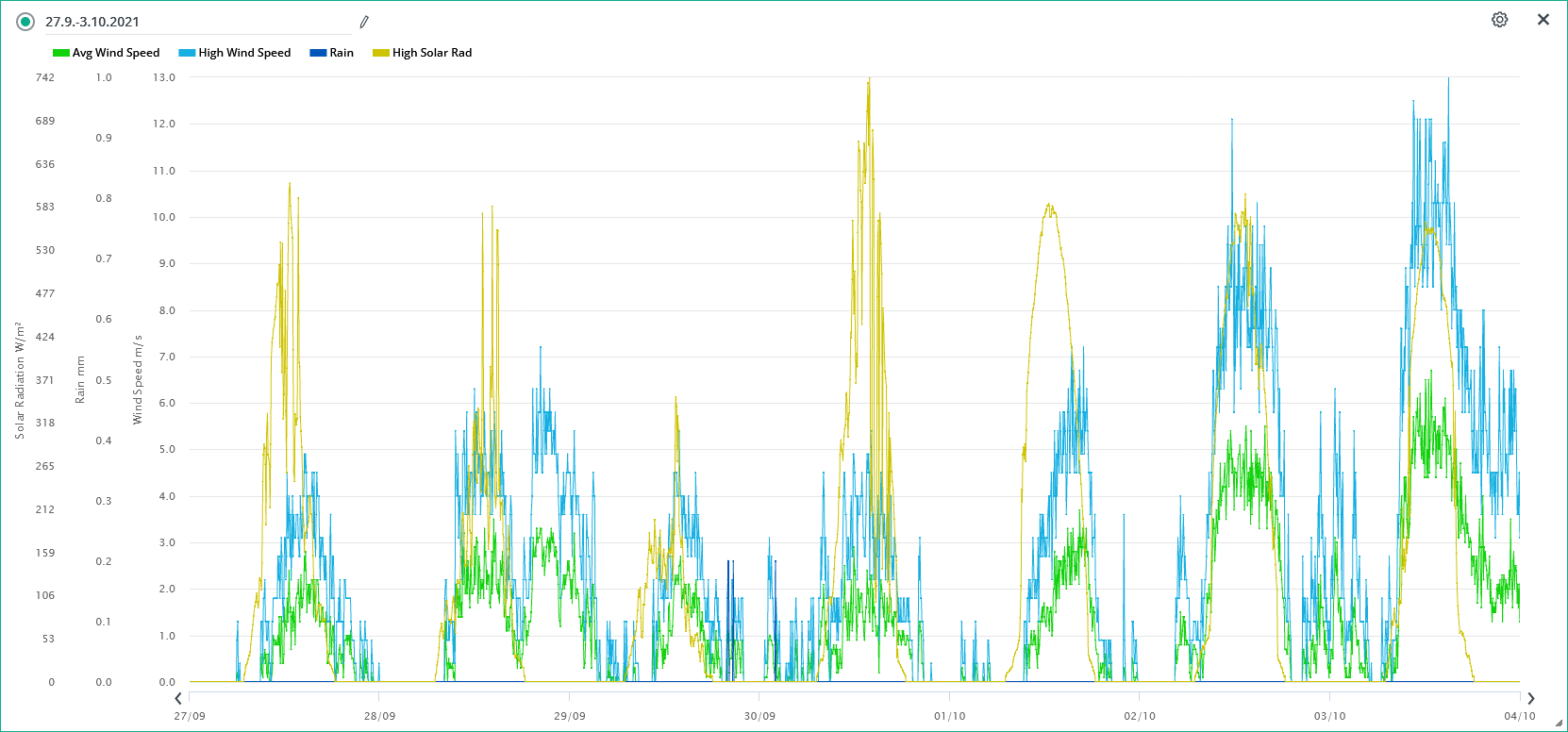Image resolution: width=1568 pixels, height=732 pixels.
Task: Click the 01/10 x-axis date label
Action: (950, 716)
